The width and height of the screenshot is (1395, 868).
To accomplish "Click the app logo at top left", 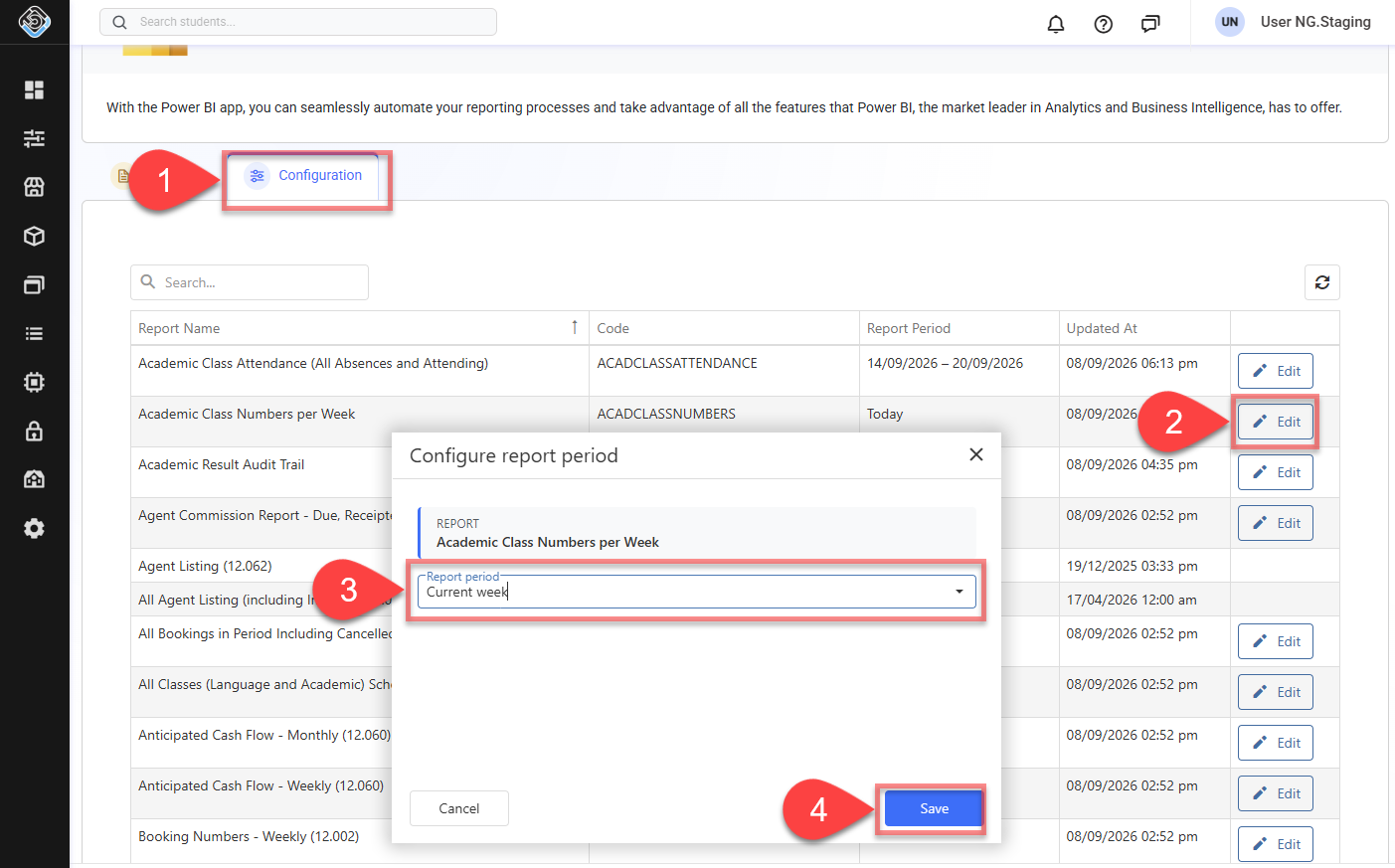I will tap(35, 21).
